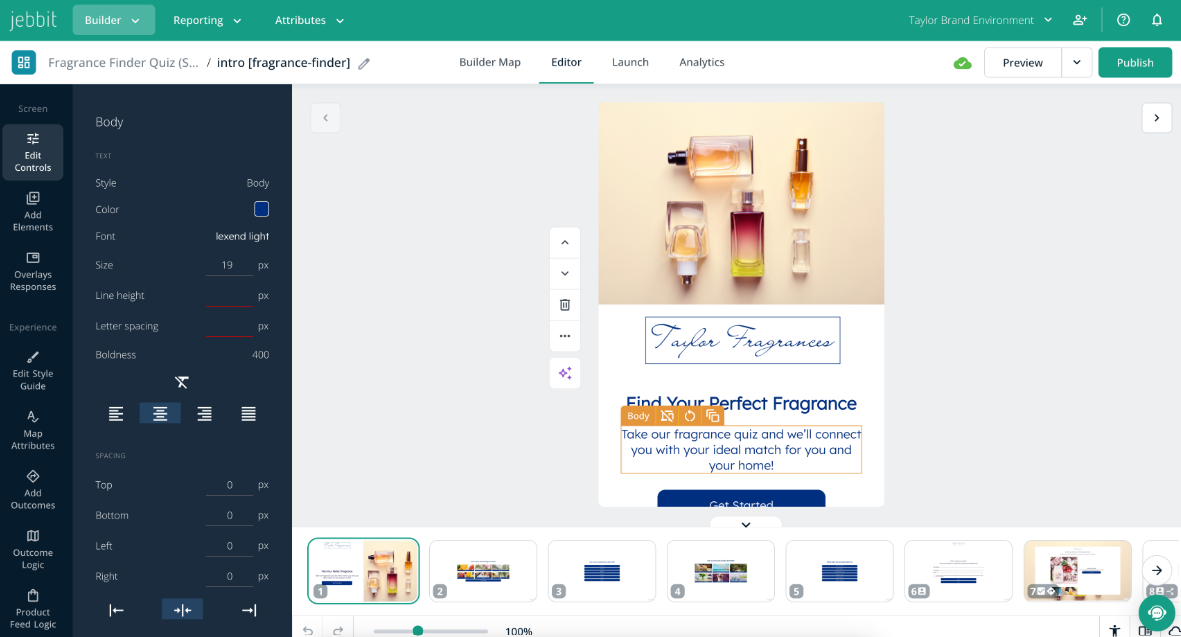1181x637 pixels.
Task: Click the clear formatting icon
Action: [x=182, y=383]
